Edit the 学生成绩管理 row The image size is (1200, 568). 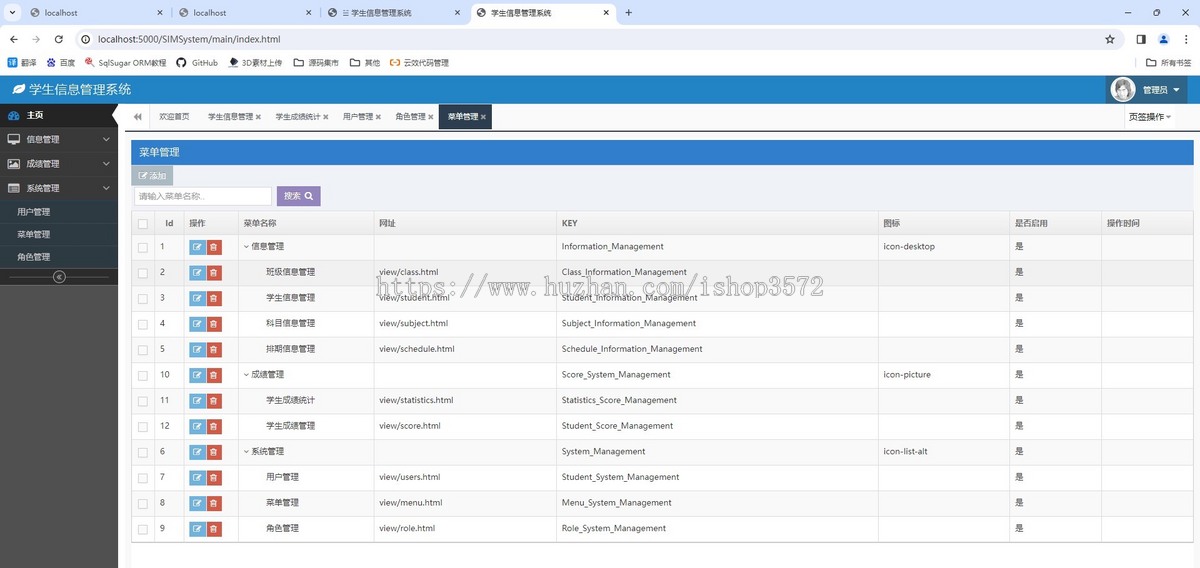pyautogui.click(x=197, y=426)
